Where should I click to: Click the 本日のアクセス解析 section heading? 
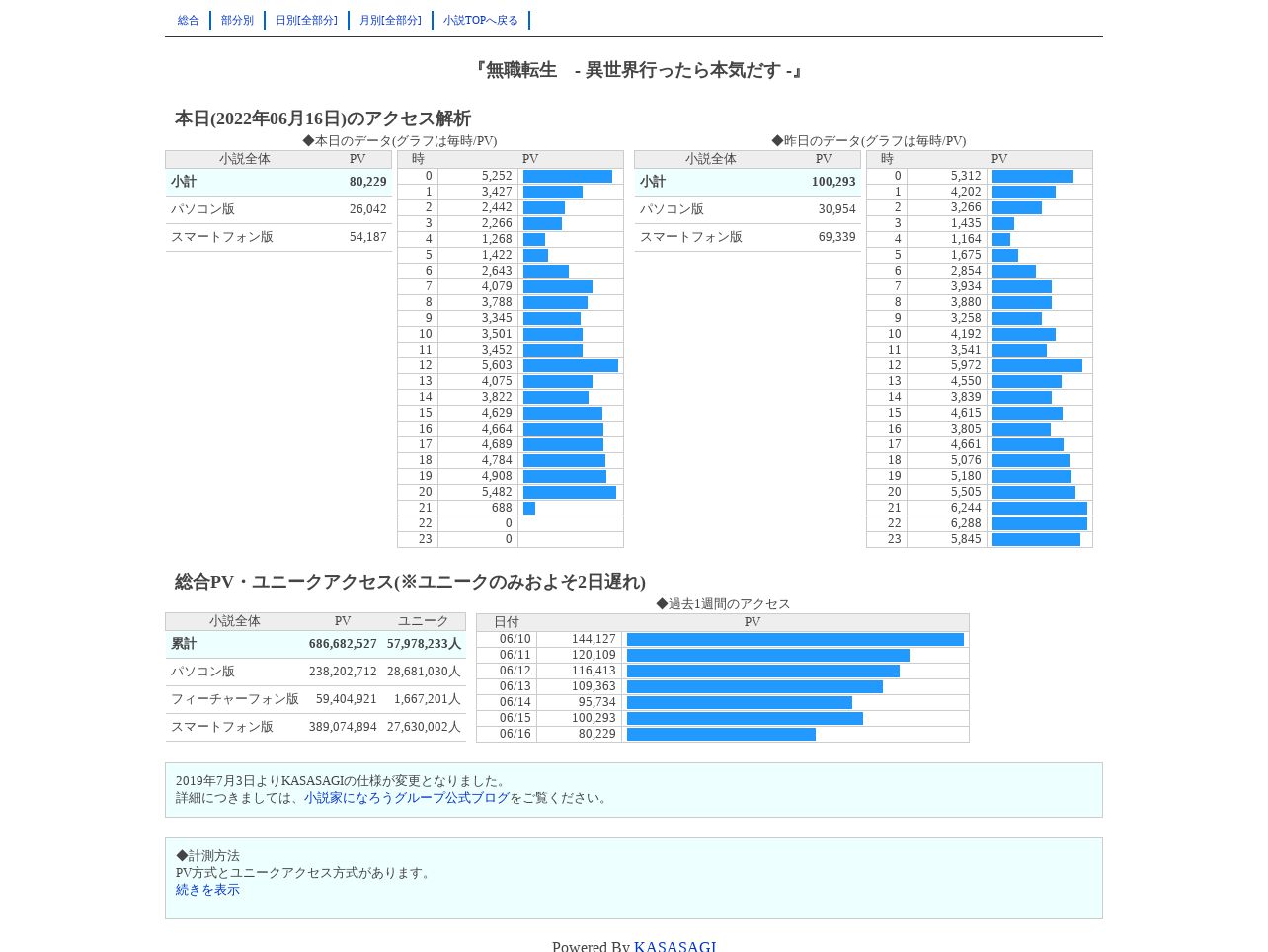coord(323,119)
